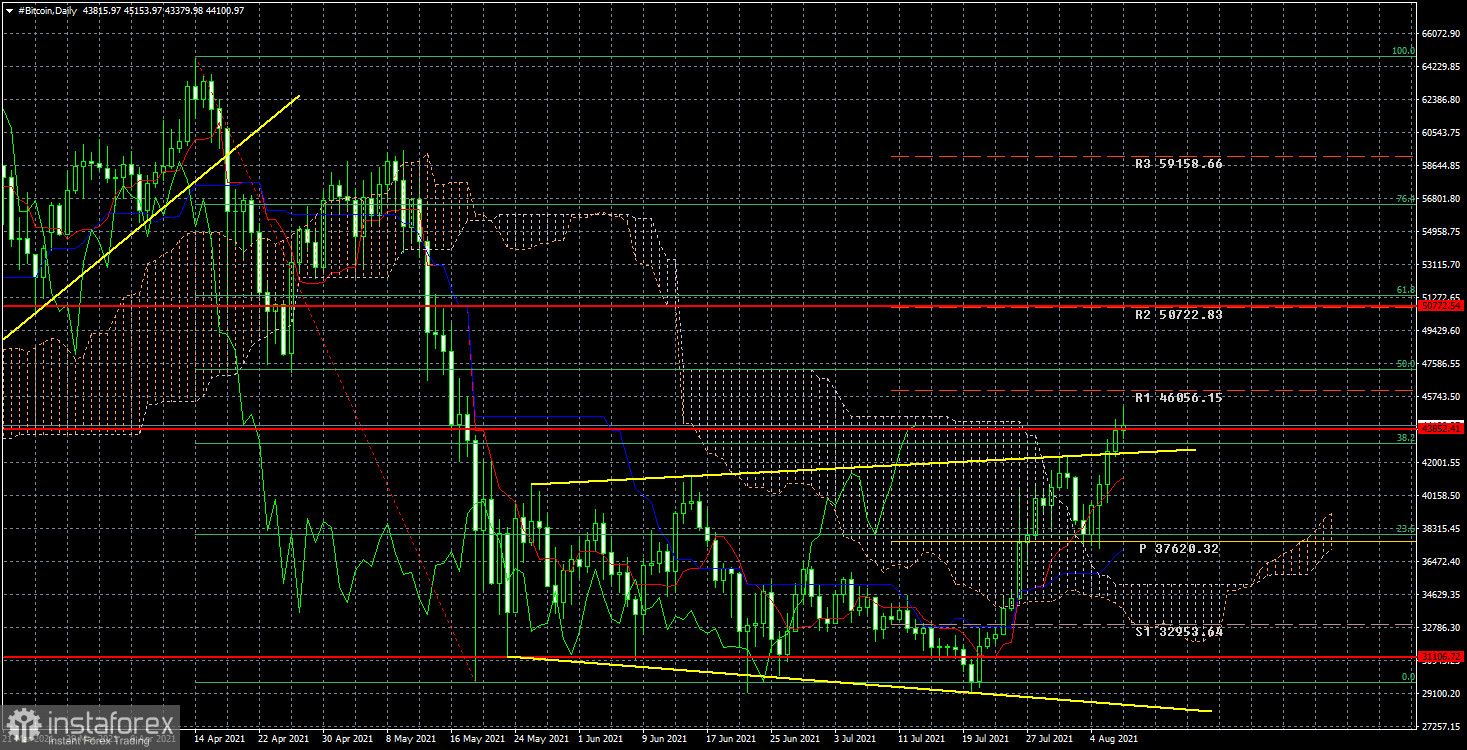The height and width of the screenshot is (750, 1467).
Task: Select the steep yellow April uptrend line
Action: pyautogui.click(x=151, y=218)
